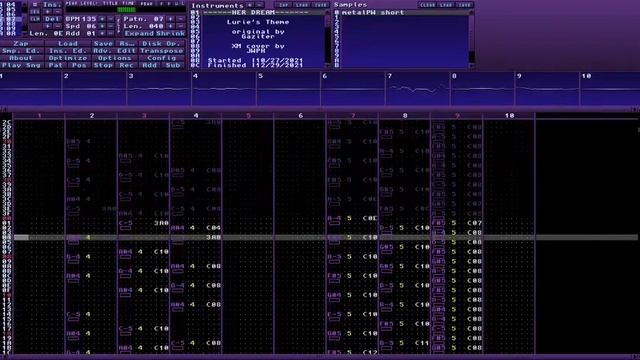Decrease Spd value

tap(111, 26)
